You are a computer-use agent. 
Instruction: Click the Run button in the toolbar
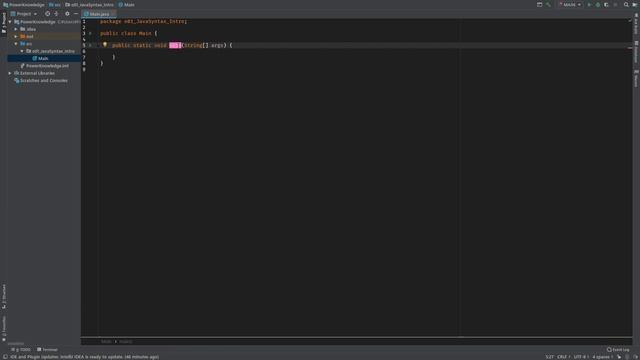(x=589, y=4)
